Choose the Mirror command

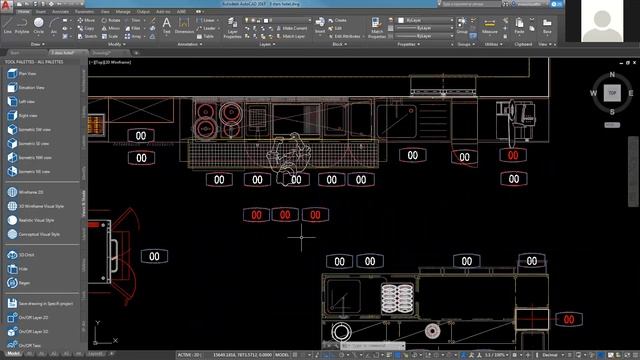111,28
